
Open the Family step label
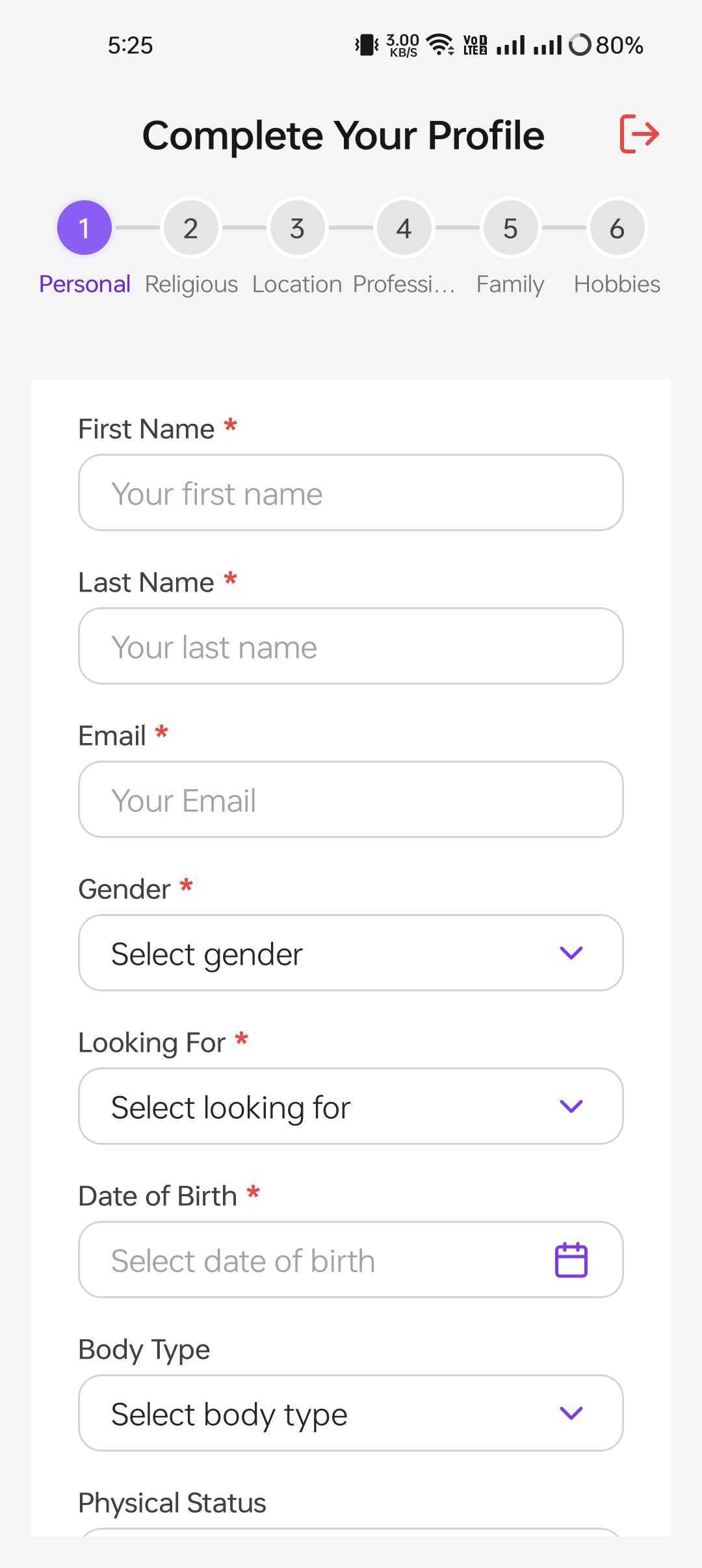[510, 284]
